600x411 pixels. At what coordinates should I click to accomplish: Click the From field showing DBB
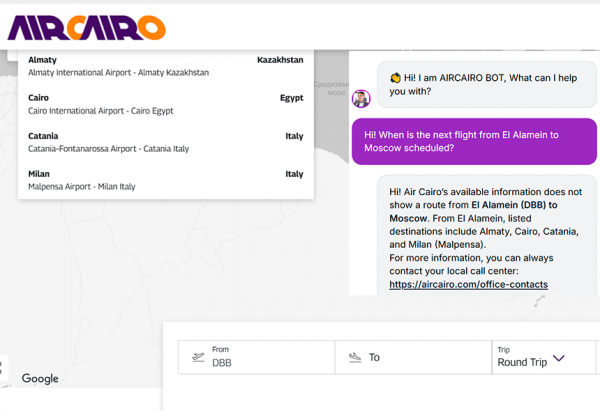click(x=256, y=357)
